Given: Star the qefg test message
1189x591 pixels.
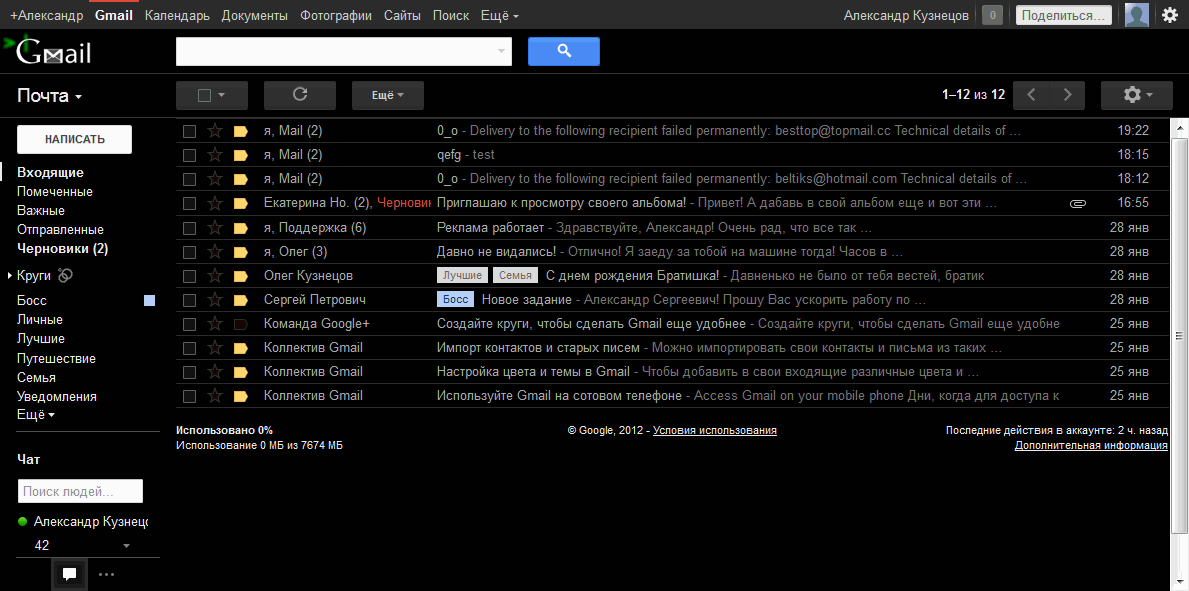Looking at the screenshot, I should click(x=215, y=155).
